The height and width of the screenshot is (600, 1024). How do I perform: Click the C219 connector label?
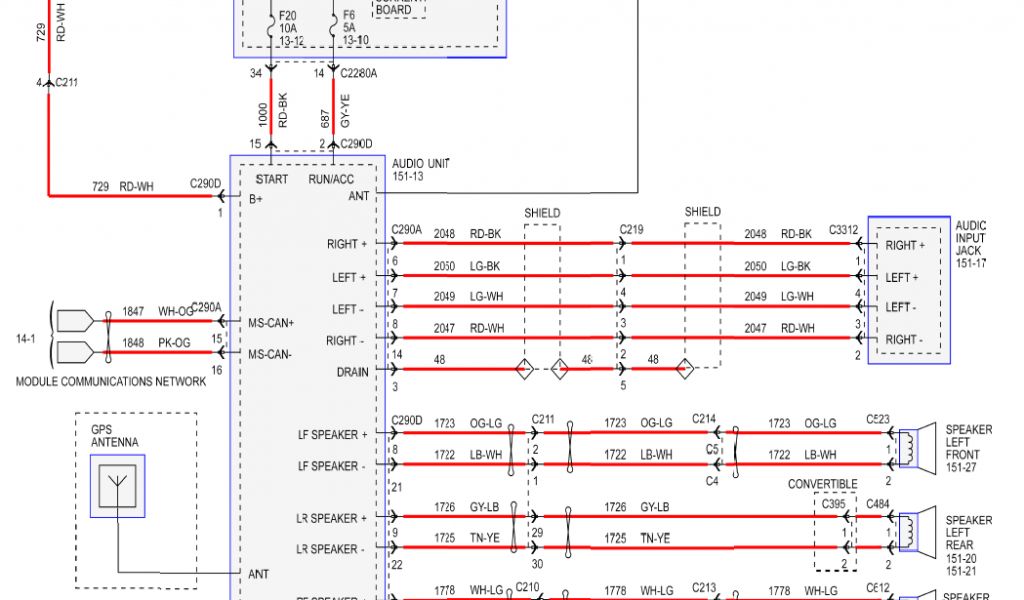click(x=631, y=229)
